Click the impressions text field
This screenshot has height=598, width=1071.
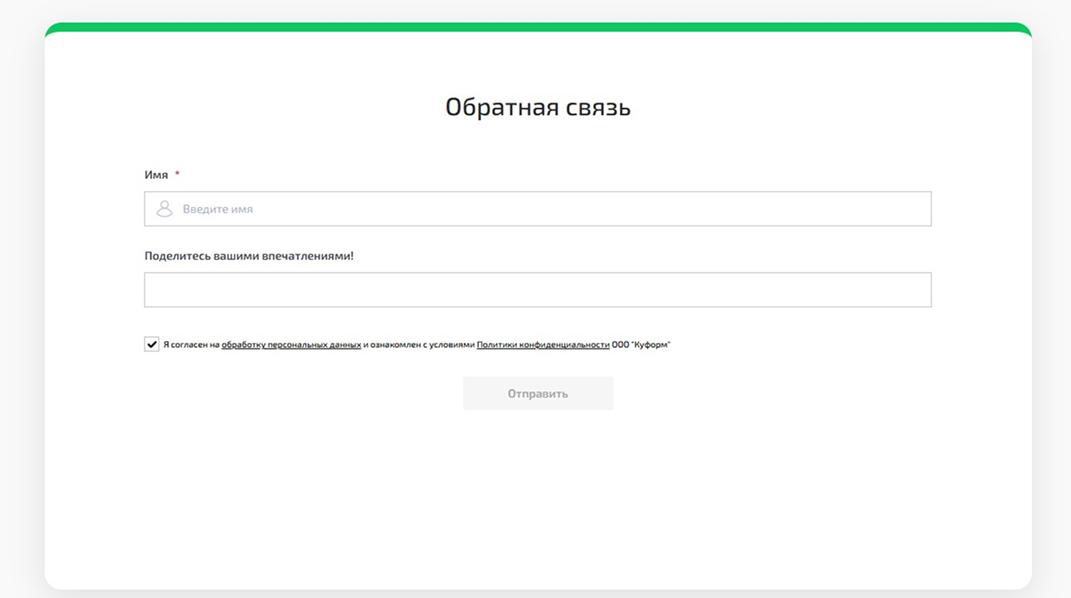coord(537,290)
